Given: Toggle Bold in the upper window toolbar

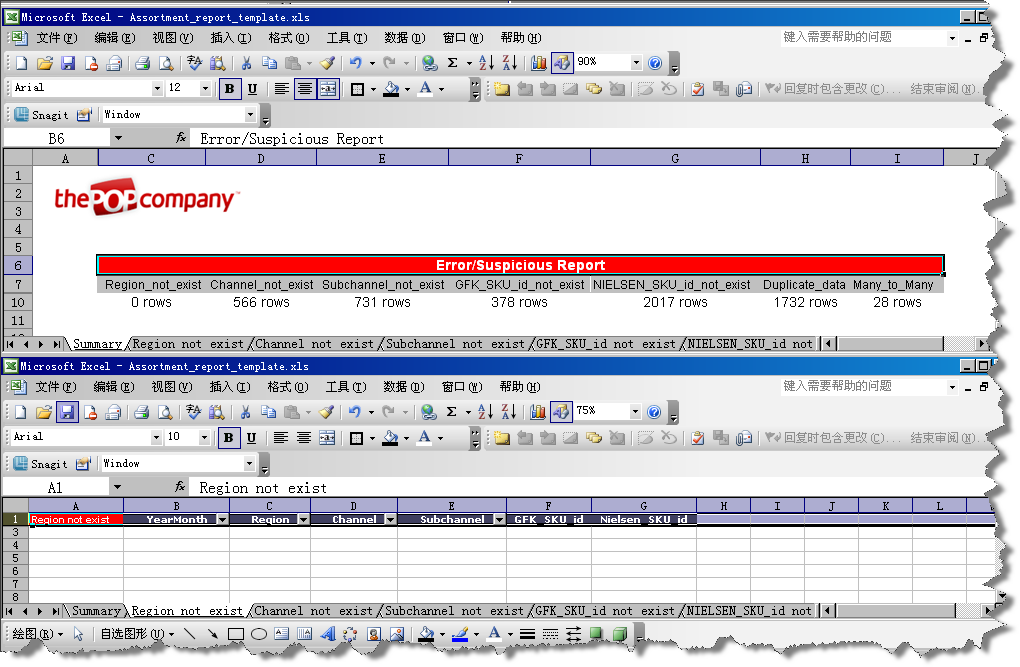Looking at the screenshot, I should pyautogui.click(x=230, y=89).
